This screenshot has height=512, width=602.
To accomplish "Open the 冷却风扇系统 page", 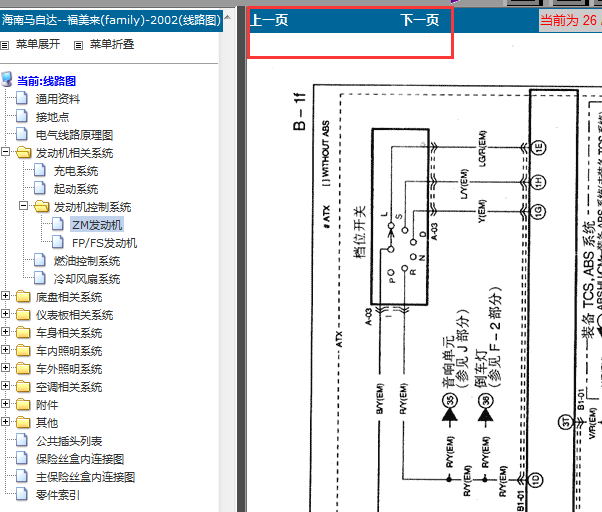I will click(x=87, y=279).
